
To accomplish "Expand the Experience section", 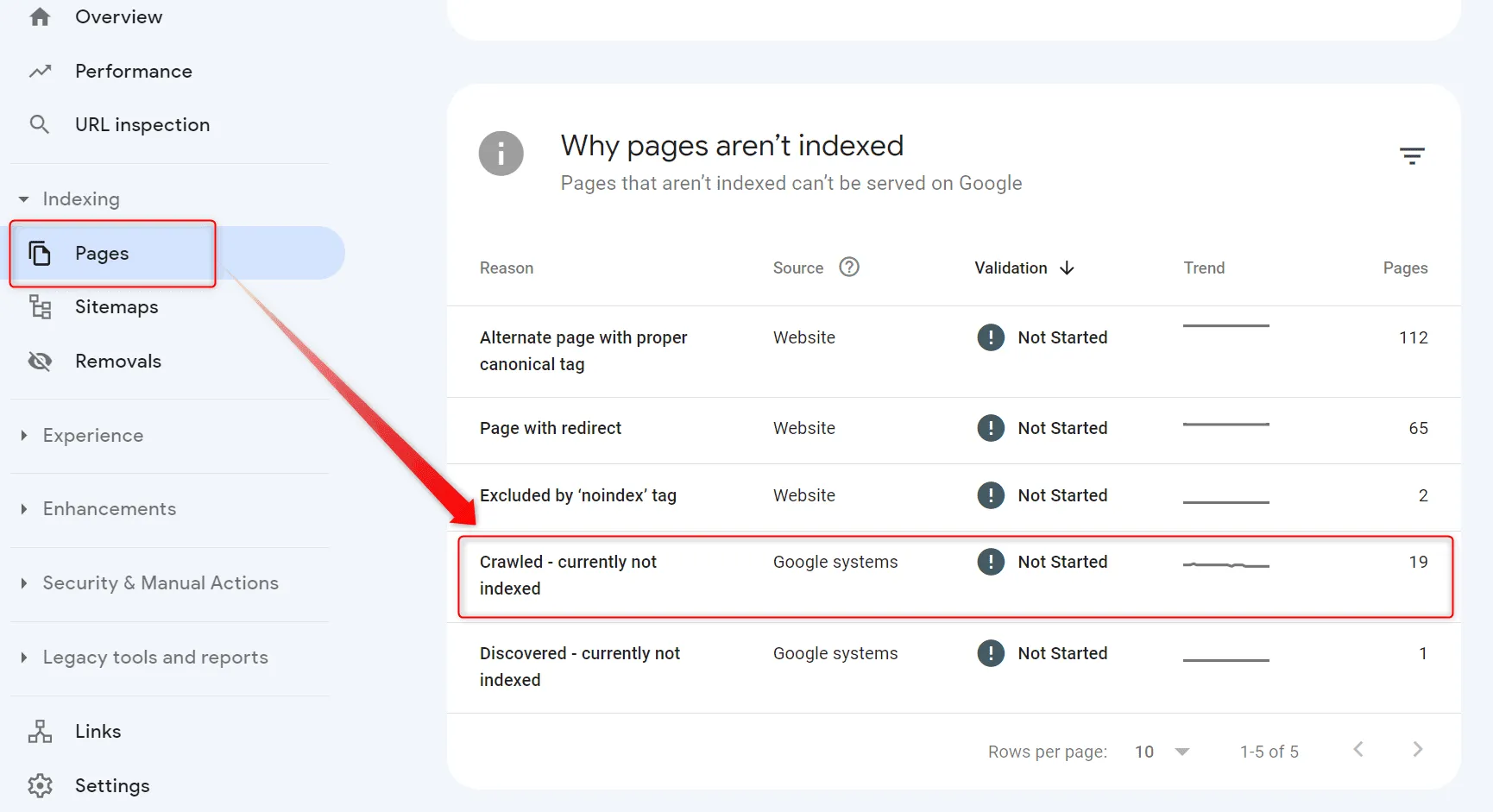I will [x=23, y=436].
